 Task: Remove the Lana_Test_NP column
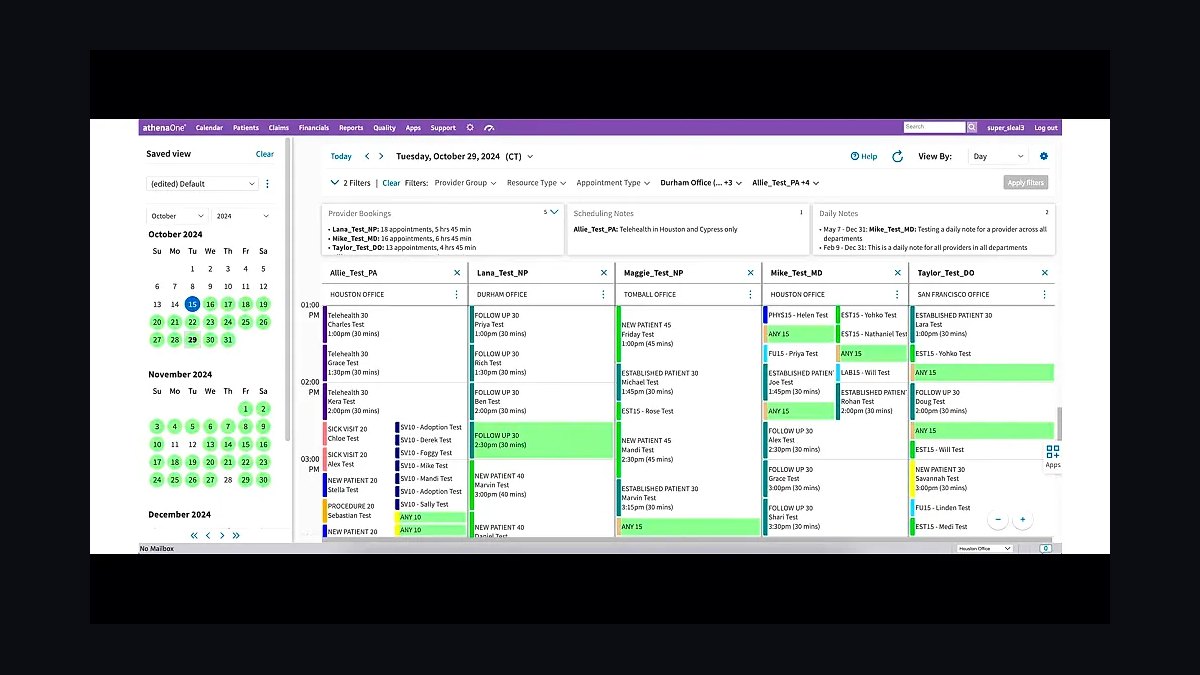click(604, 272)
